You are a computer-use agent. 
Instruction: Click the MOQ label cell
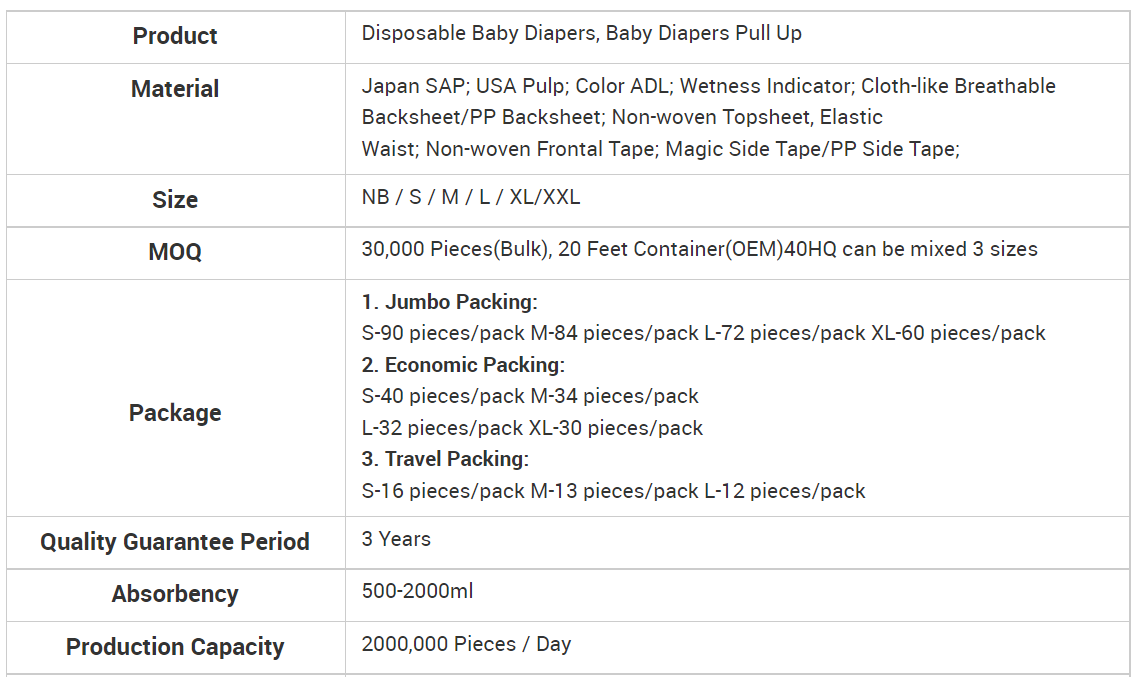(175, 252)
